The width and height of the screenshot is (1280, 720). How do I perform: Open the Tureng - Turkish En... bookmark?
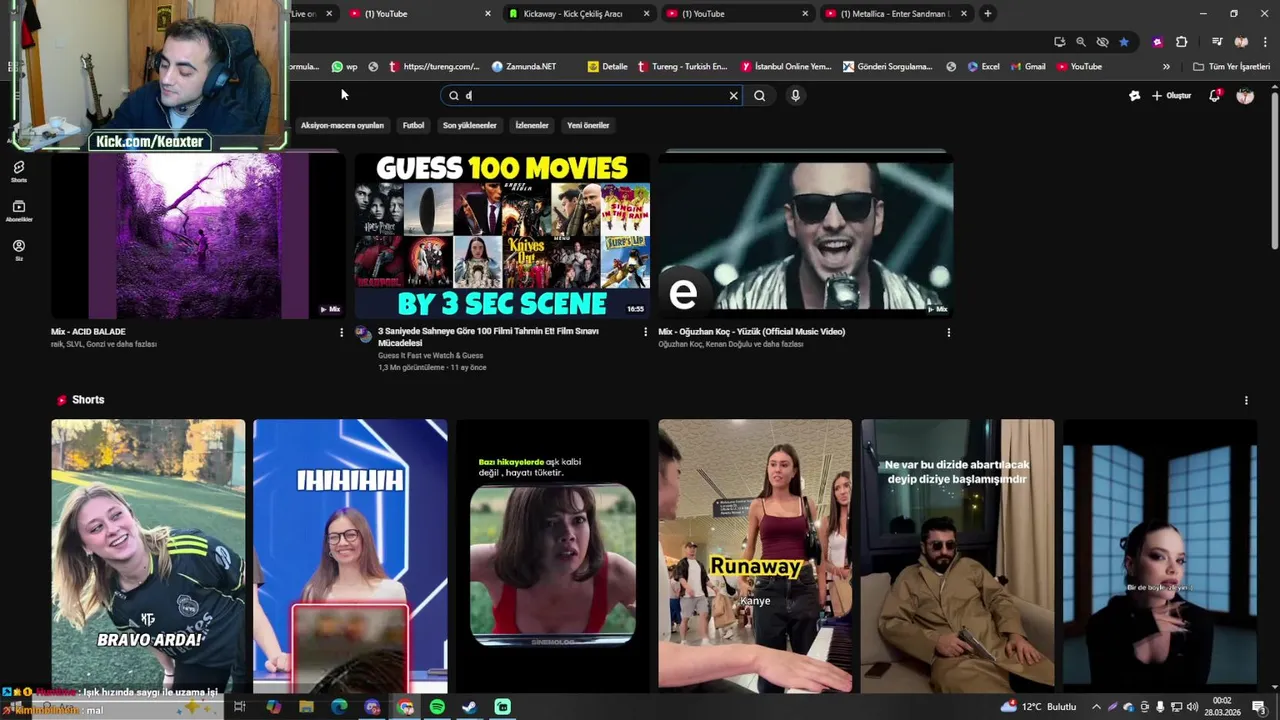coord(683,67)
